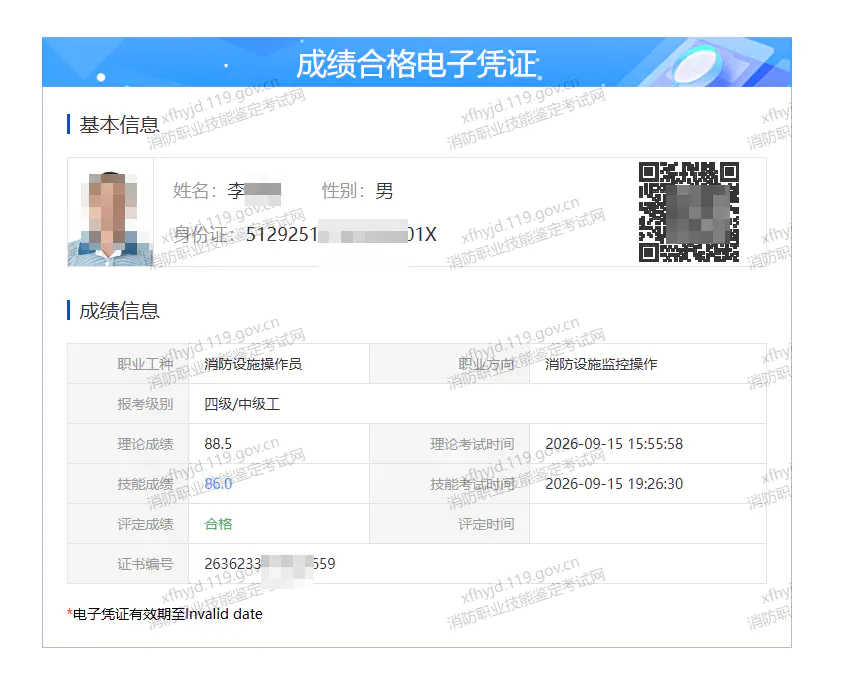
Task: Click the validity note 电子凭证有效期至Invalid date
Action: (x=167, y=614)
